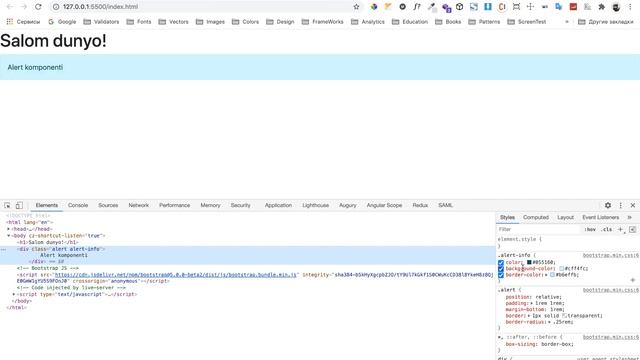Bookmark this page with the star icon

(356, 7)
